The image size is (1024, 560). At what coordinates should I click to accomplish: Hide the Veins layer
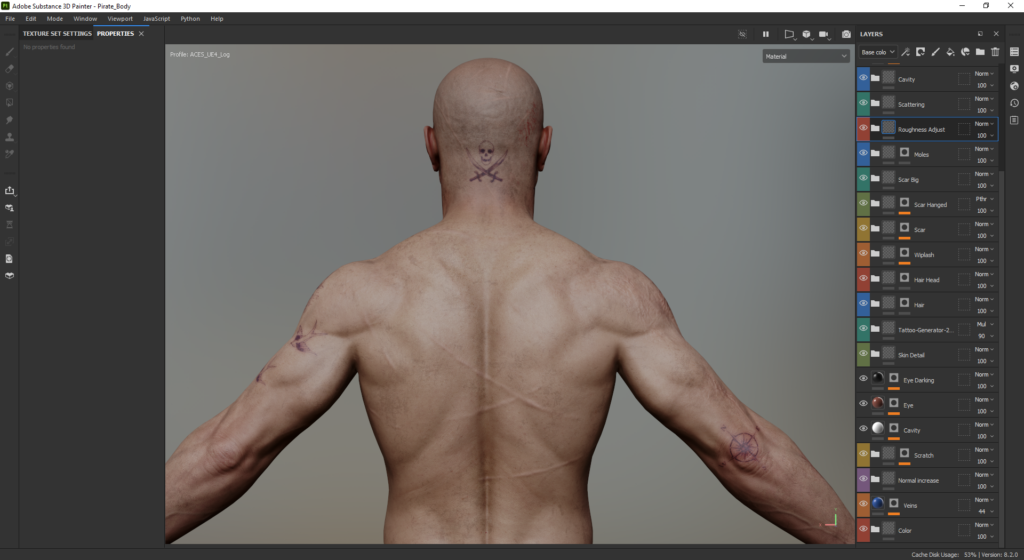[863, 504]
